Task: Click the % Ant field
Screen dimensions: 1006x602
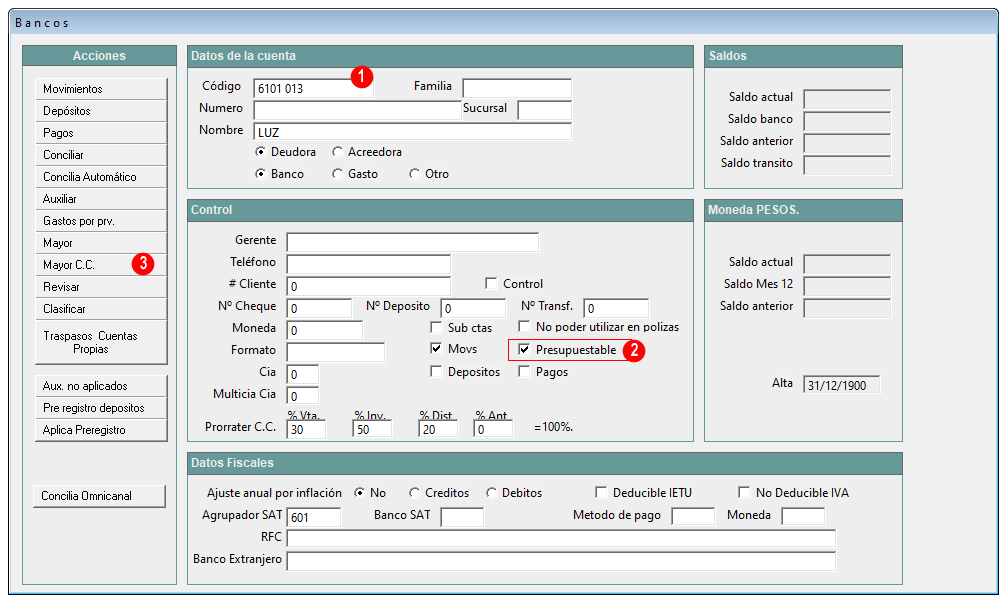Action: click(x=493, y=429)
